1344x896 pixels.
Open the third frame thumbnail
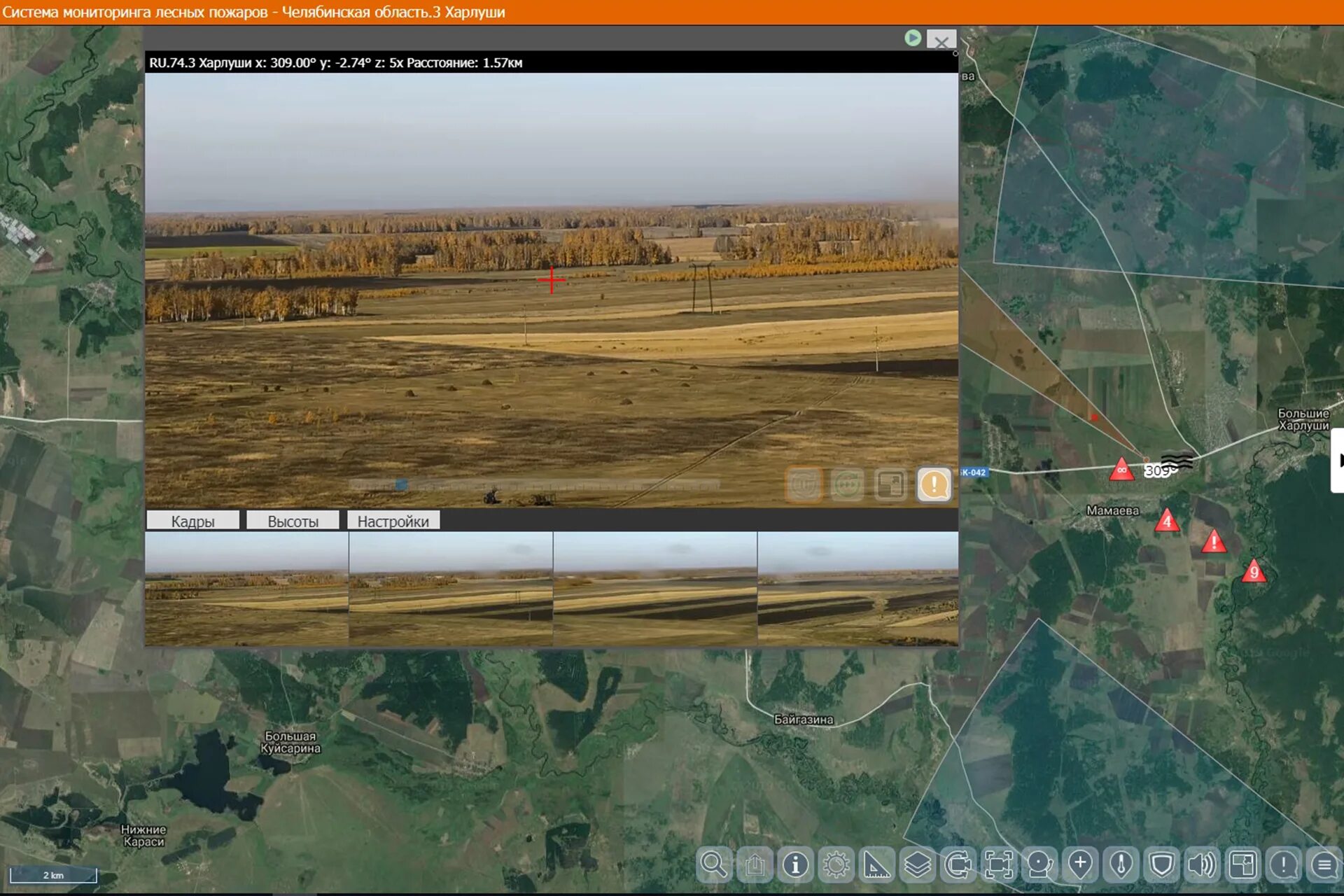[655, 589]
